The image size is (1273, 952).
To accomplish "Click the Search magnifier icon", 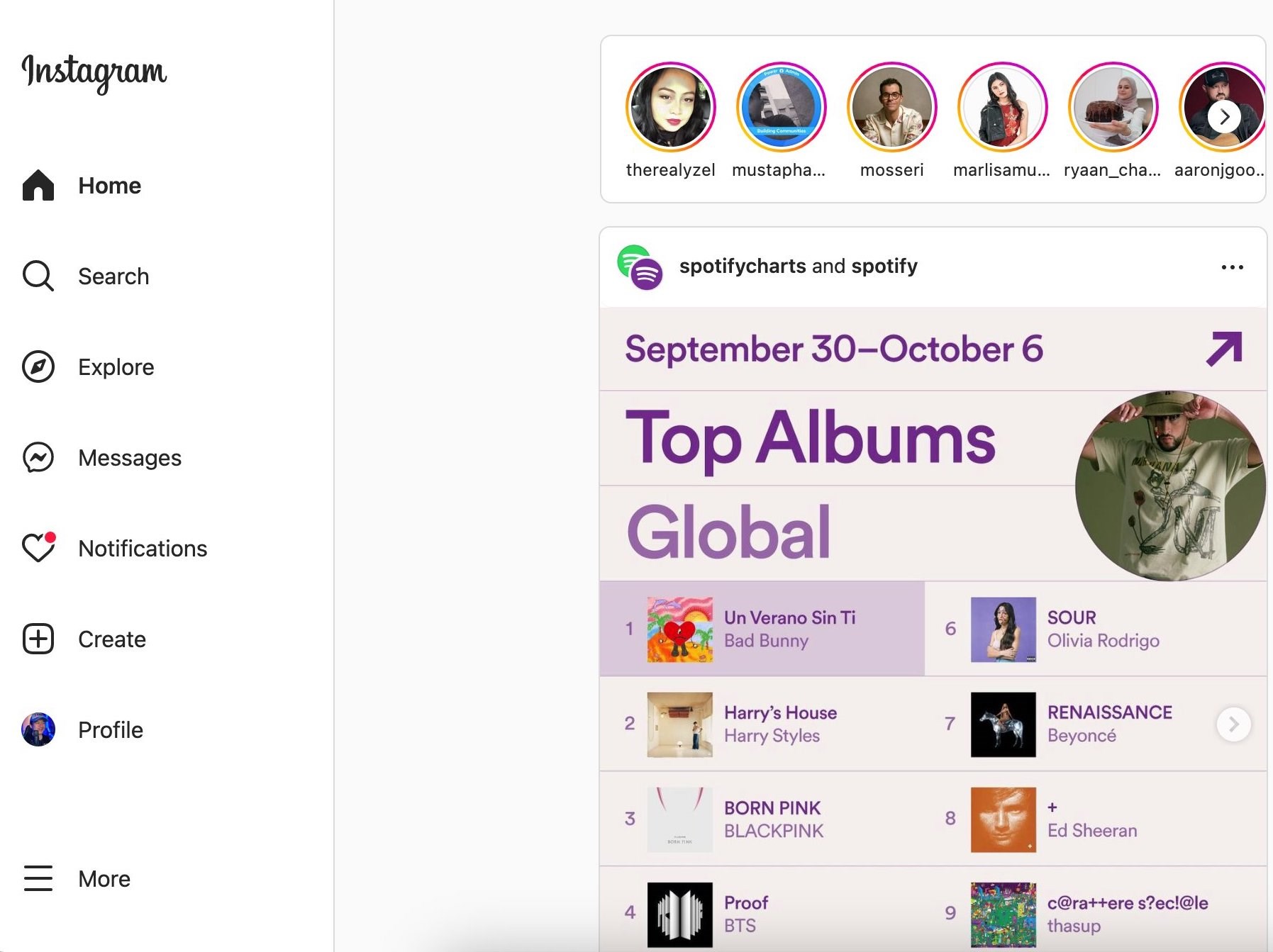I will pyautogui.click(x=38, y=276).
